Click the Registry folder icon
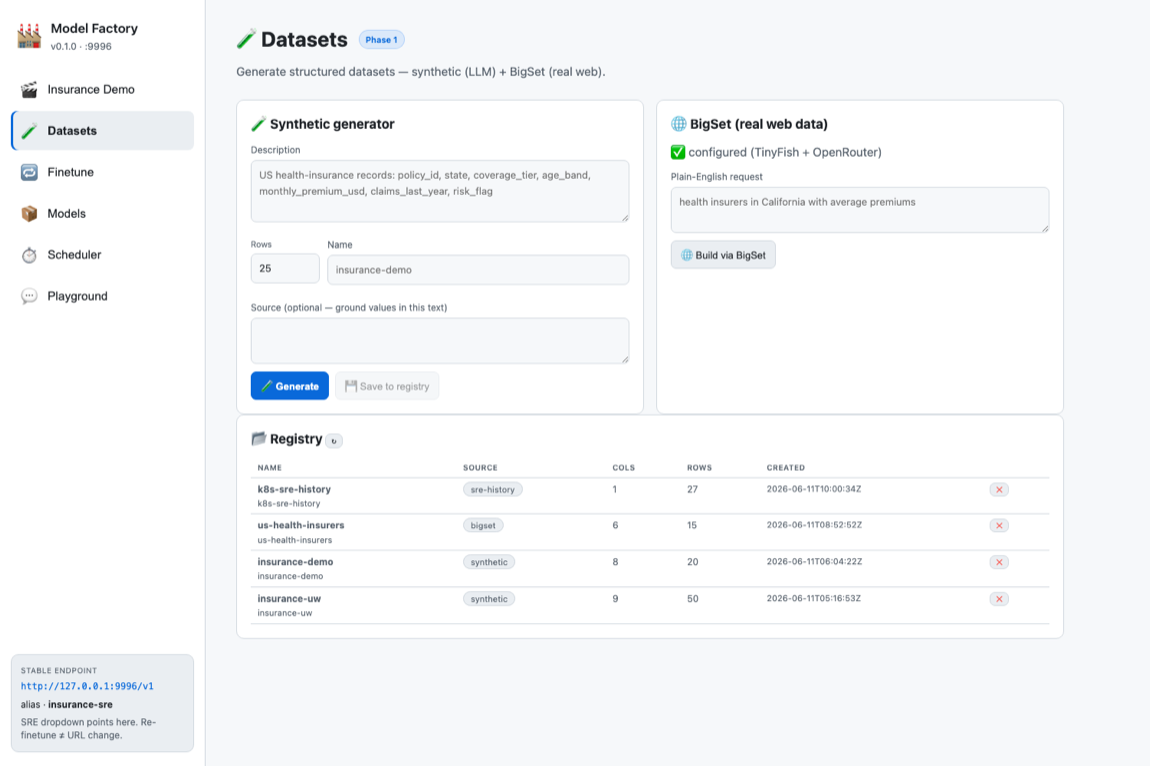Viewport: 1150px width, 766px height. (x=259, y=439)
